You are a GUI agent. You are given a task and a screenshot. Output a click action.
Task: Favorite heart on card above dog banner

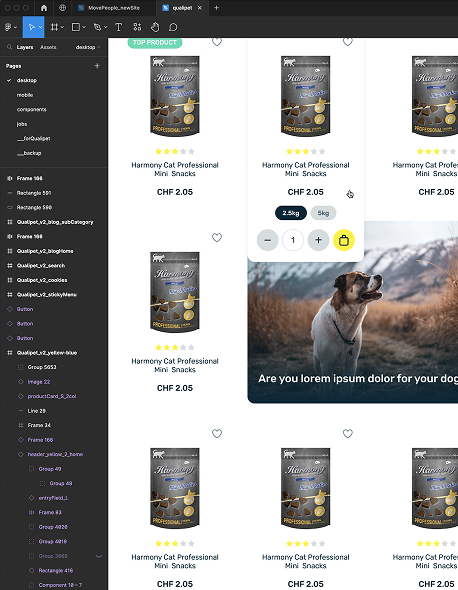(348, 41)
